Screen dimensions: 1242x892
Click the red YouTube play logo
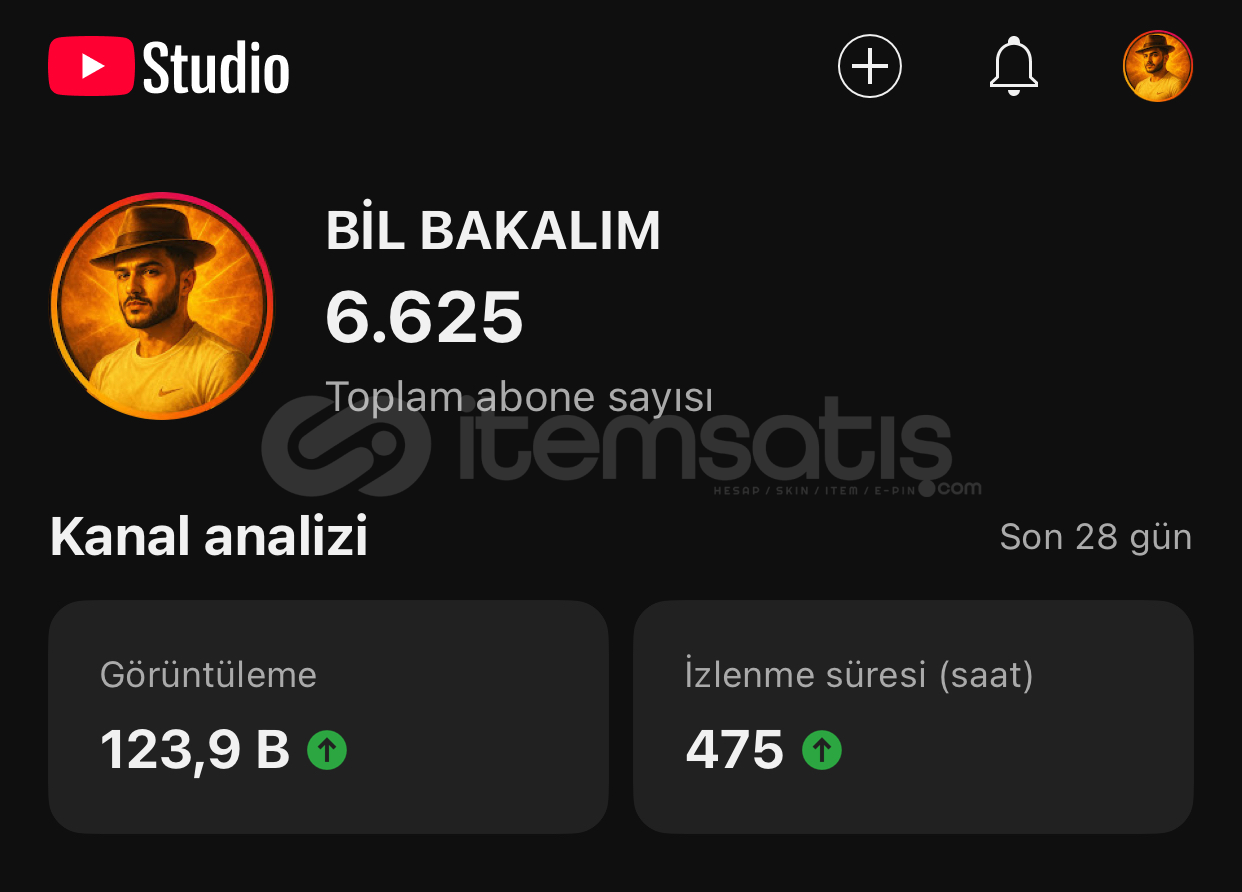[x=91, y=66]
